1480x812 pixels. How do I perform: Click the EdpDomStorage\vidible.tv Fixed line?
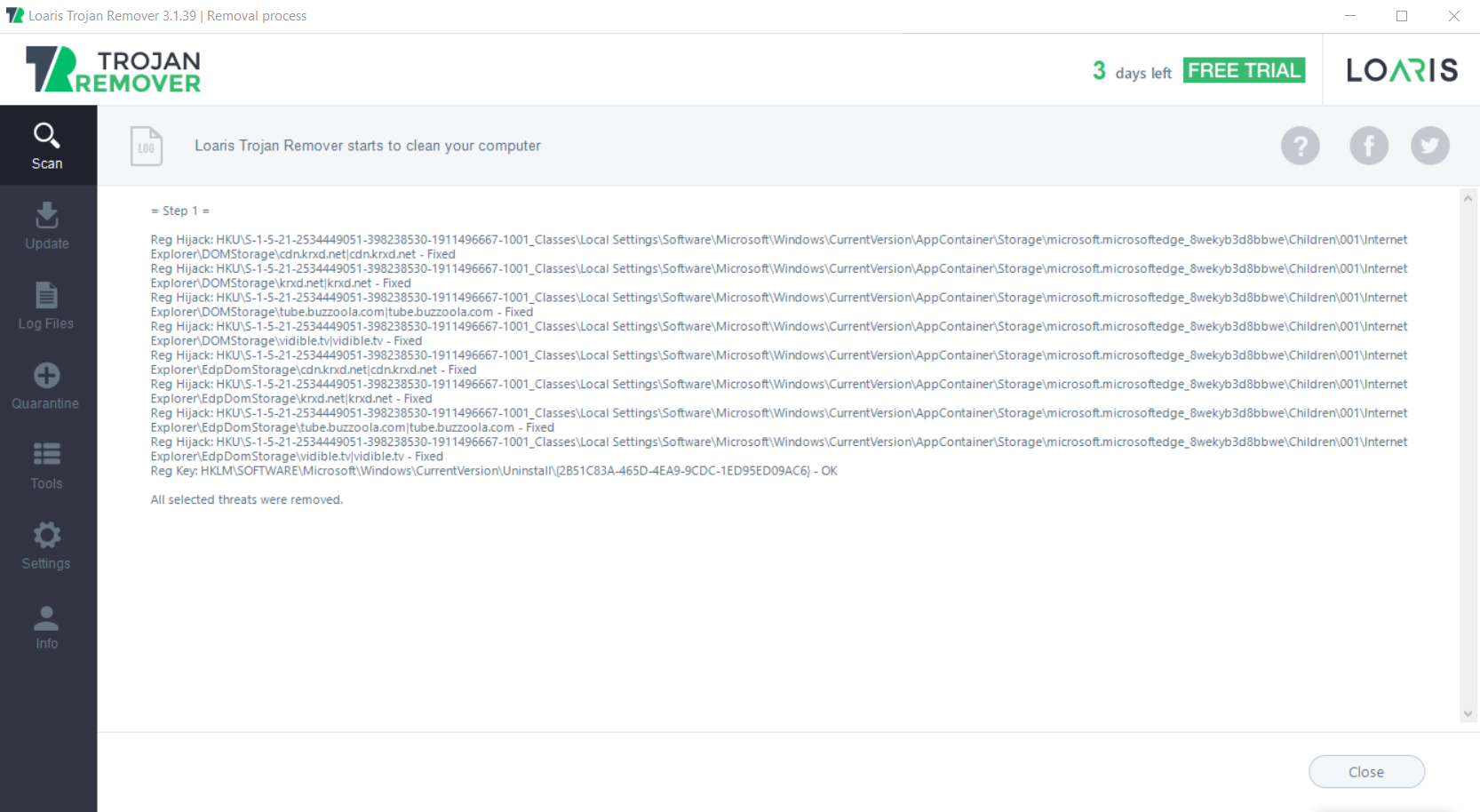[x=297, y=457]
